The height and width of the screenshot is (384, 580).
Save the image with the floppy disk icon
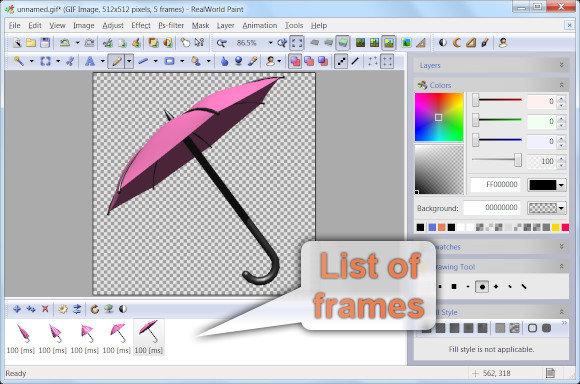coord(45,43)
